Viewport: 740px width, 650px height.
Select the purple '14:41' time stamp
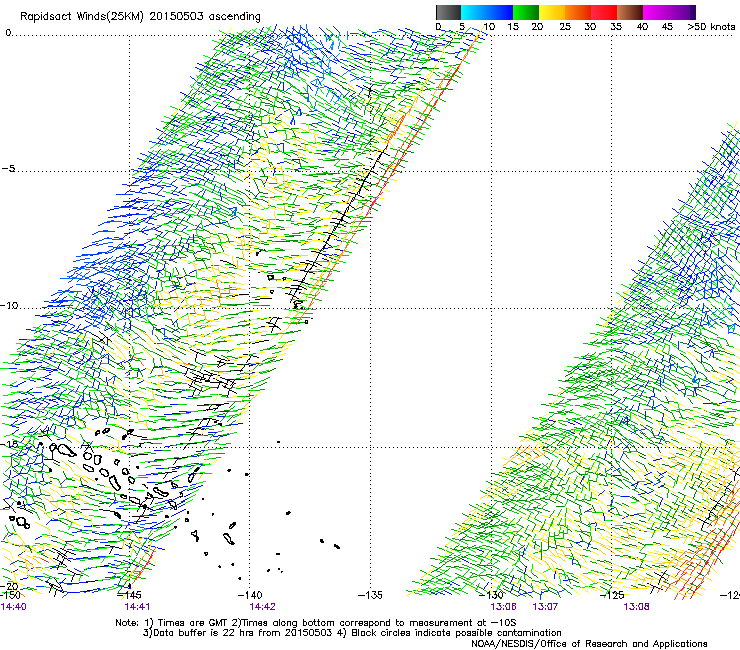pos(137,607)
